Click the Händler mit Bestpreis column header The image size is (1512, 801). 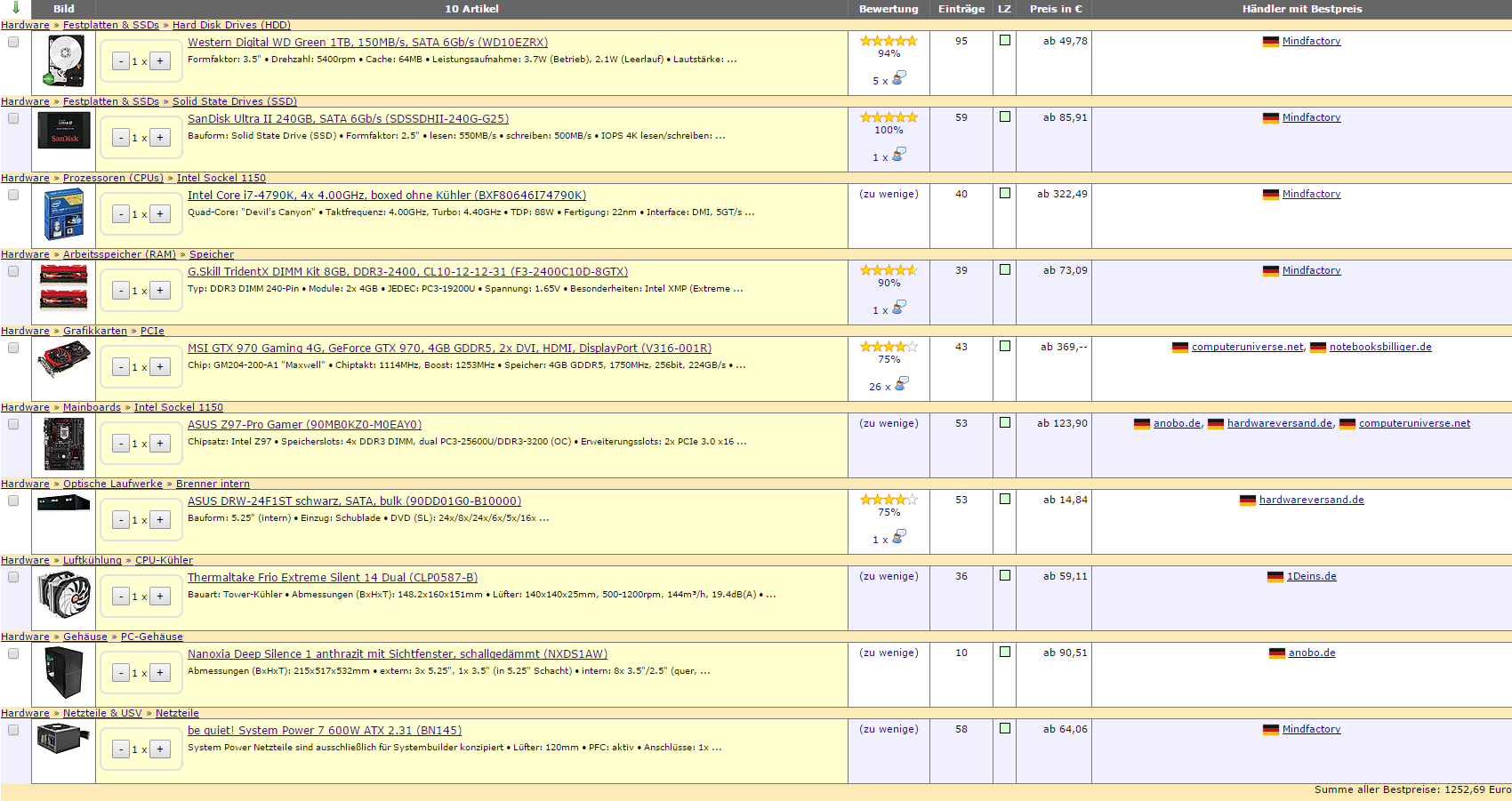pyautogui.click(x=1302, y=9)
